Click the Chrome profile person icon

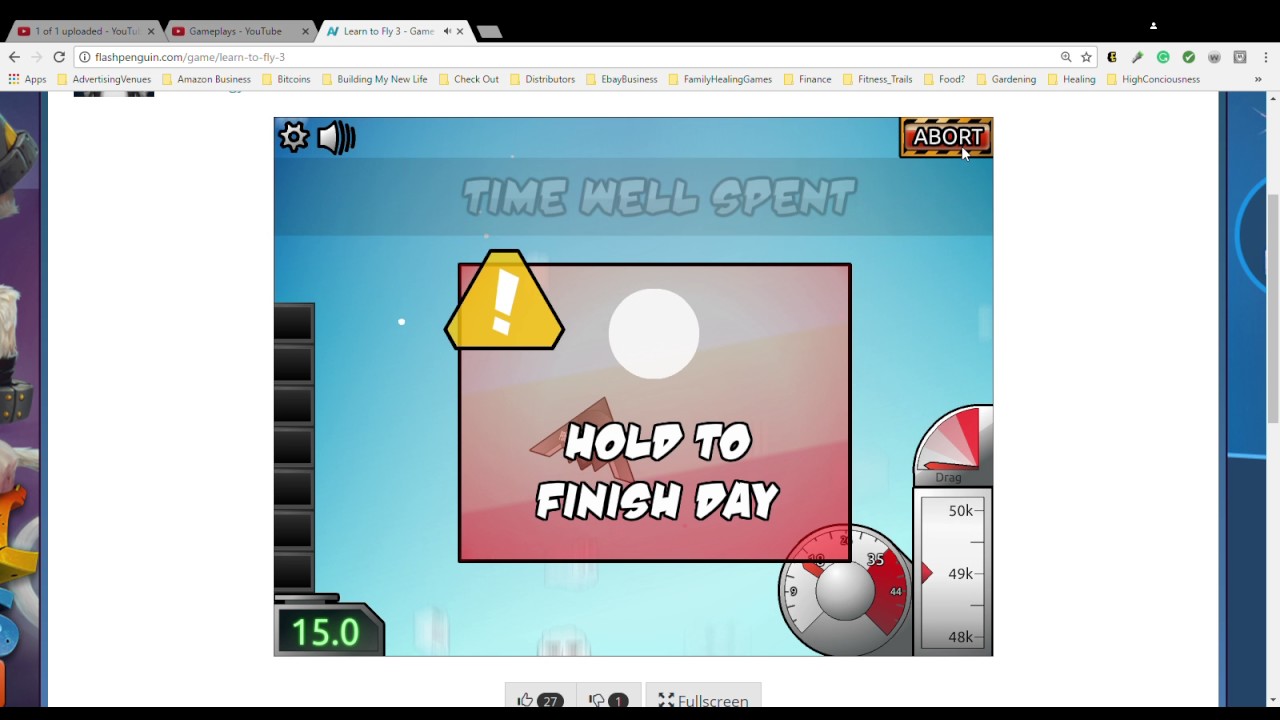click(1153, 26)
